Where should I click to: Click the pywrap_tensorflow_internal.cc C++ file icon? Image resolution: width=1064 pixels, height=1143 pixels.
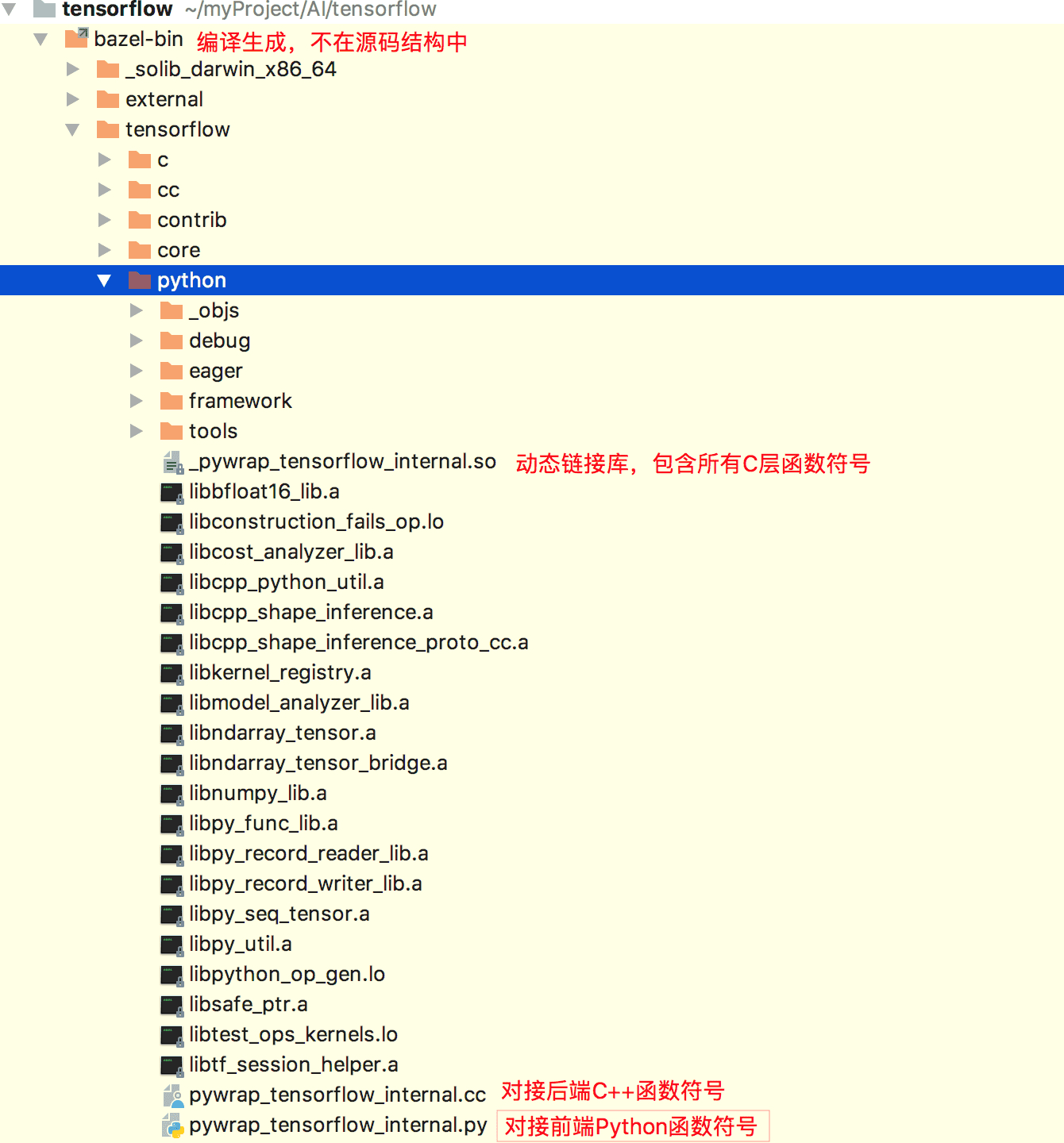(172, 1095)
